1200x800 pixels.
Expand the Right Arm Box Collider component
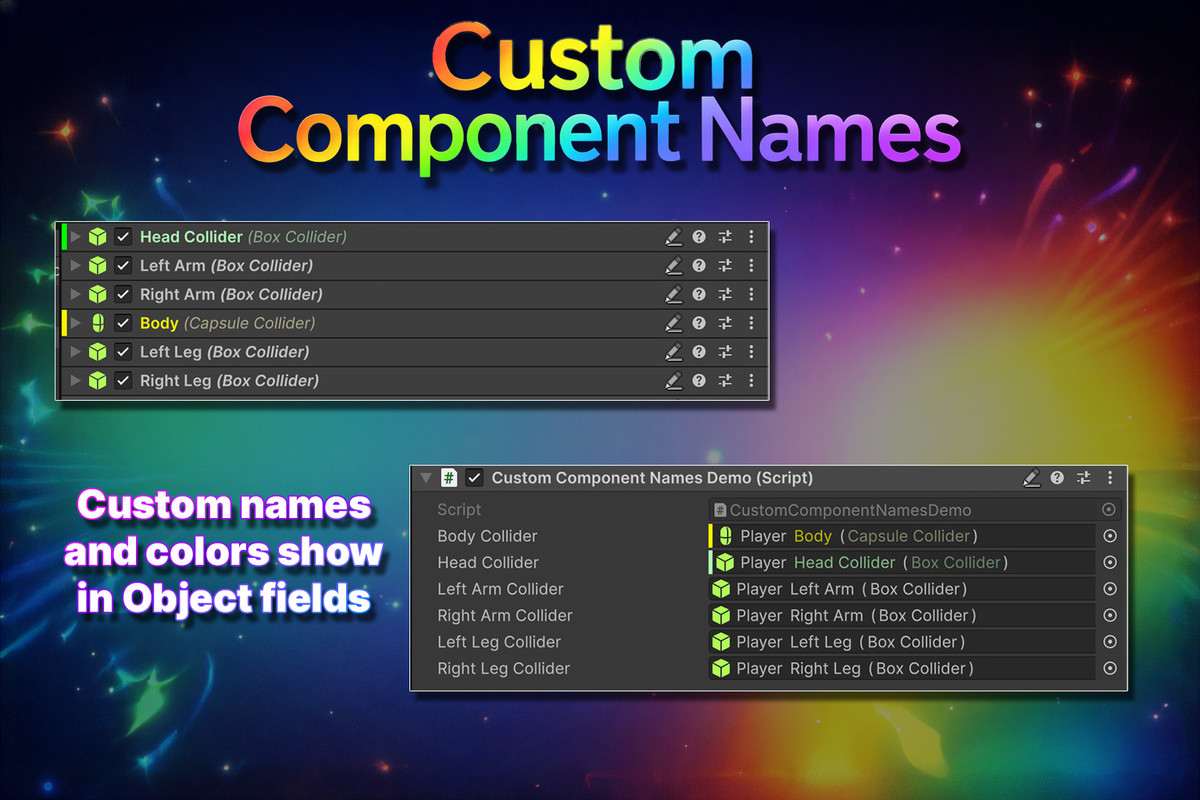coord(76,294)
